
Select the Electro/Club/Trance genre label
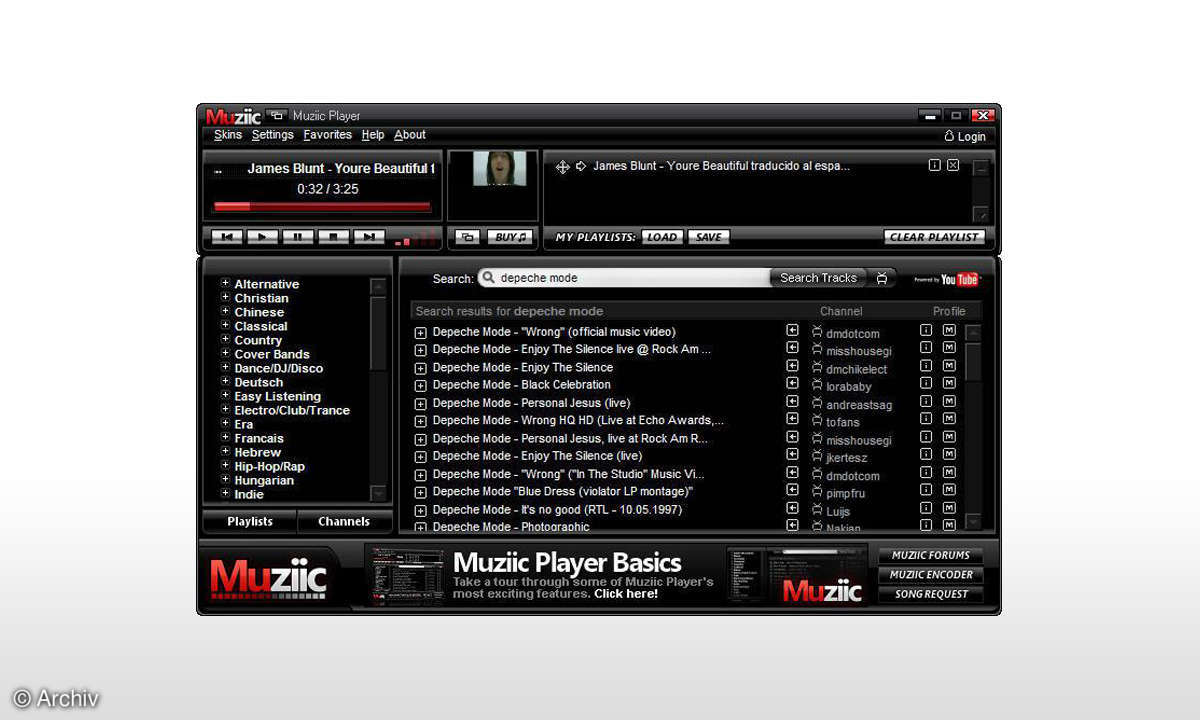coord(292,410)
